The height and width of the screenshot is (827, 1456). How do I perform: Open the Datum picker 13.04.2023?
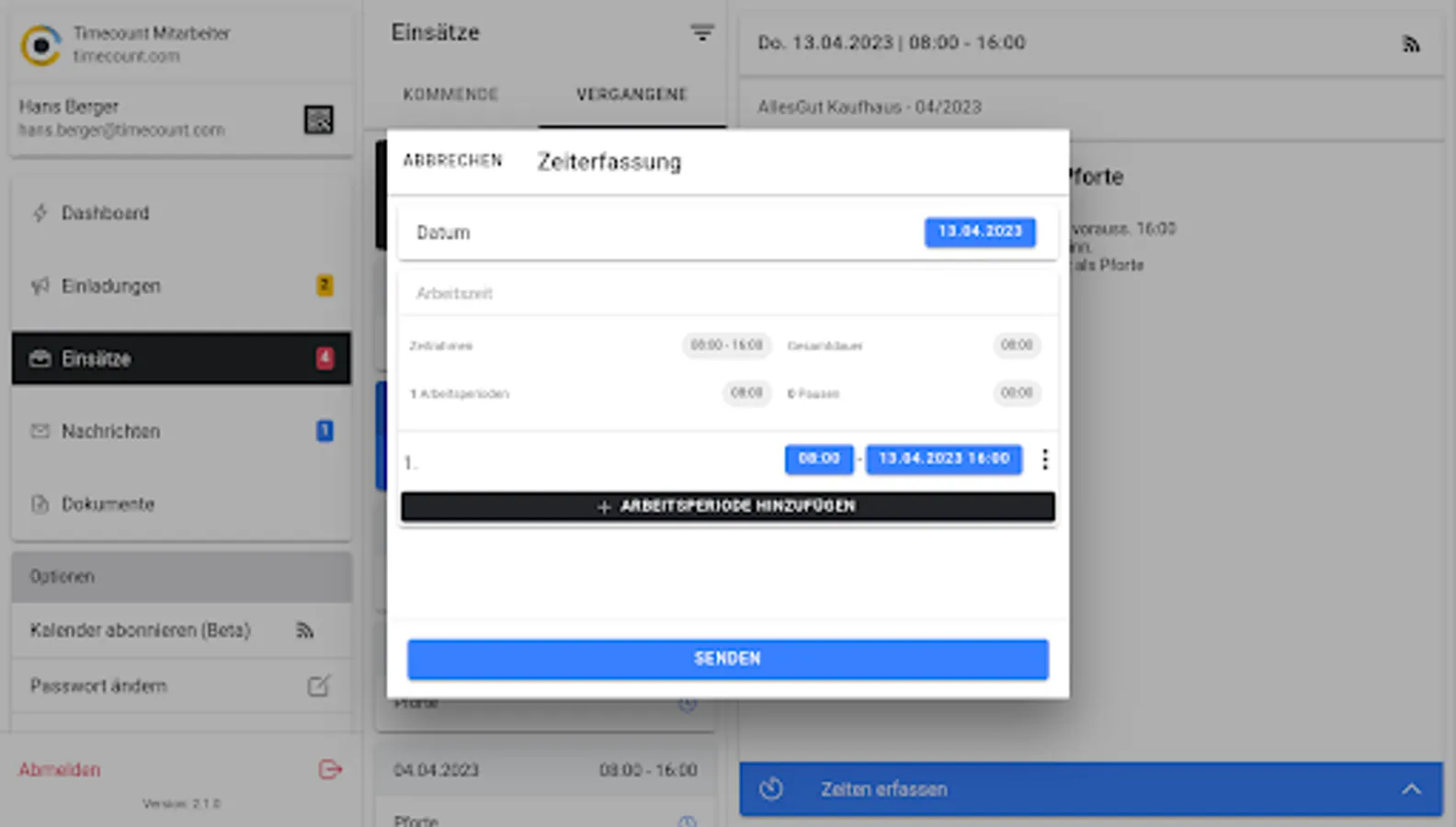point(980,232)
